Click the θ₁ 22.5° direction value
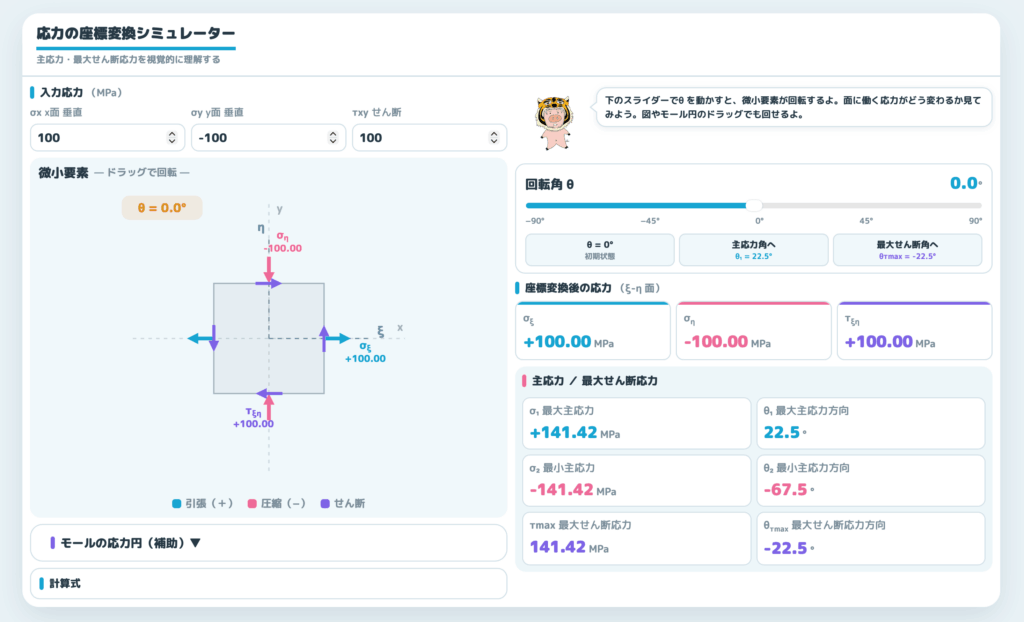Image resolution: width=1024 pixels, height=622 pixels. coord(785,433)
